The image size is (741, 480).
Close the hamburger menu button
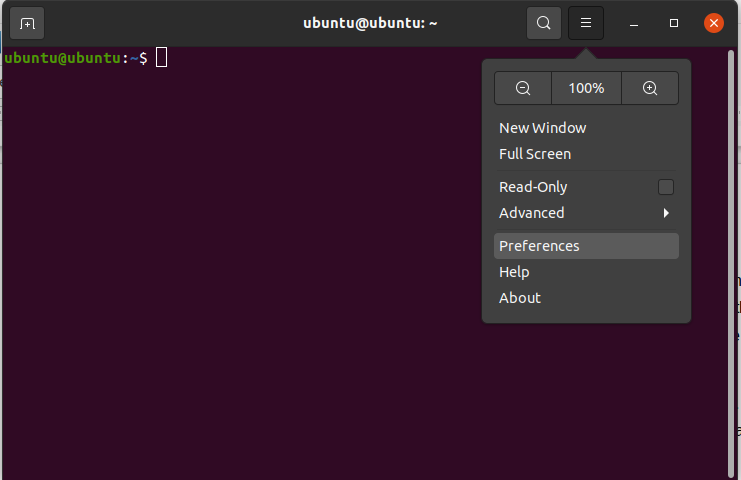click(x=586, y=23)
